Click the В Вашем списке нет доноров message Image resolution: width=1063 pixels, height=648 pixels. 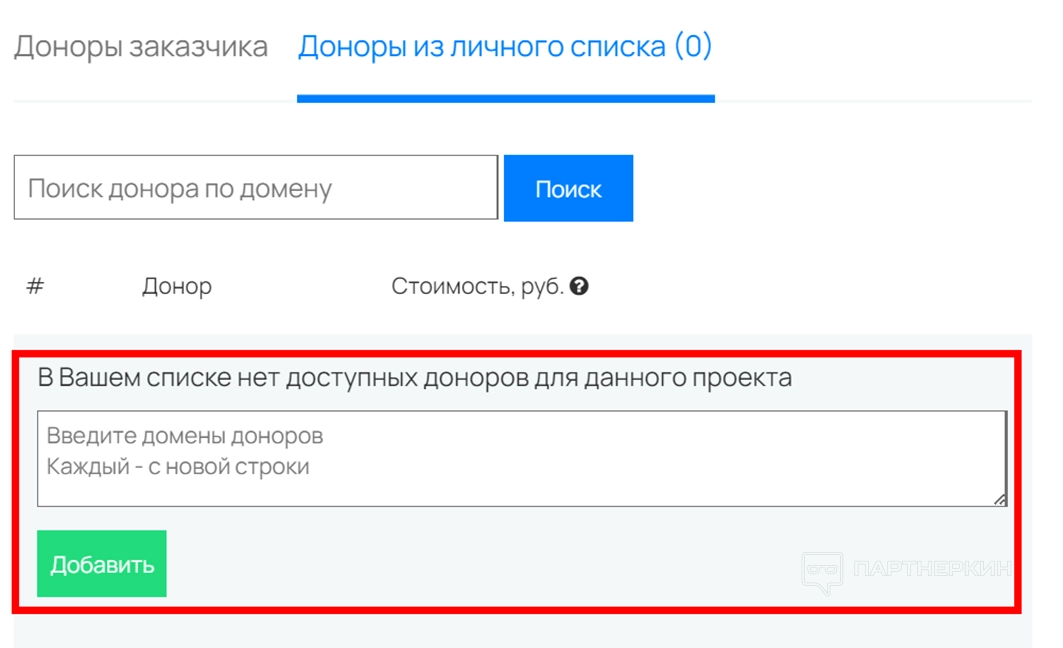tap(414, 378)
